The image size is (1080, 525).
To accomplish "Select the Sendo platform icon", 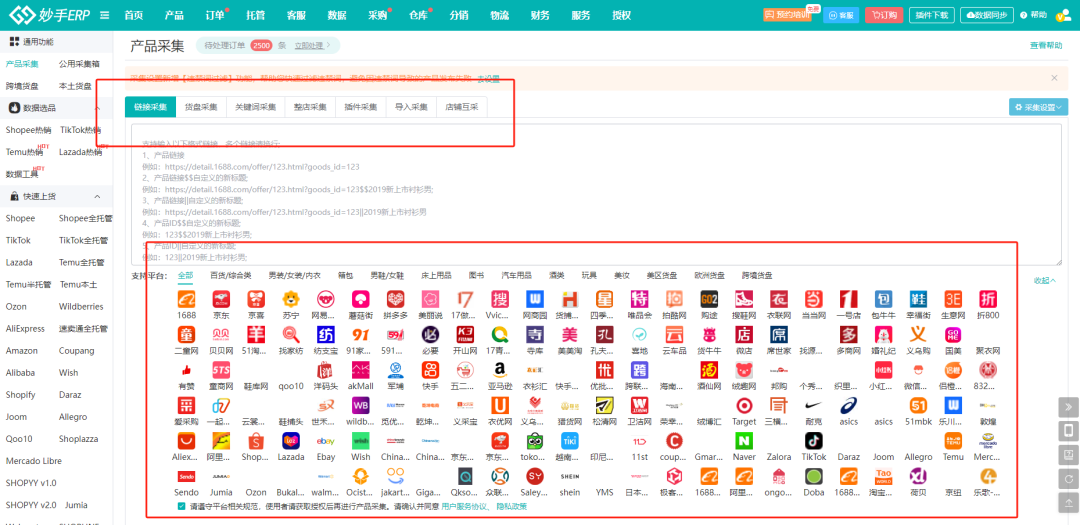I will (x=187, y=476).
